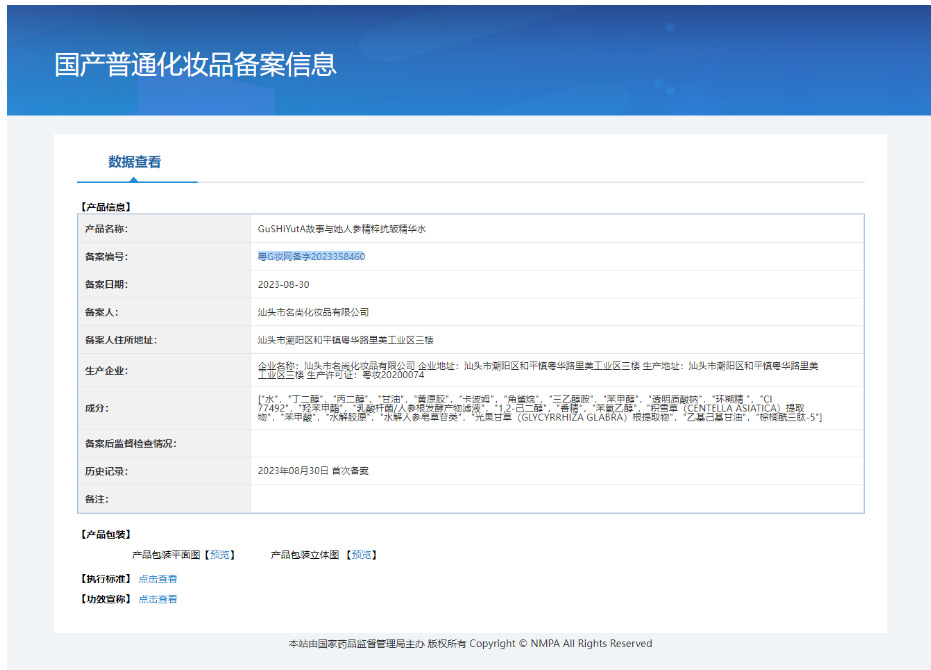Click the empty 备案后监督检查情况 cell
The height and width of the screenshot is (670, 931).
pos(556,443)
